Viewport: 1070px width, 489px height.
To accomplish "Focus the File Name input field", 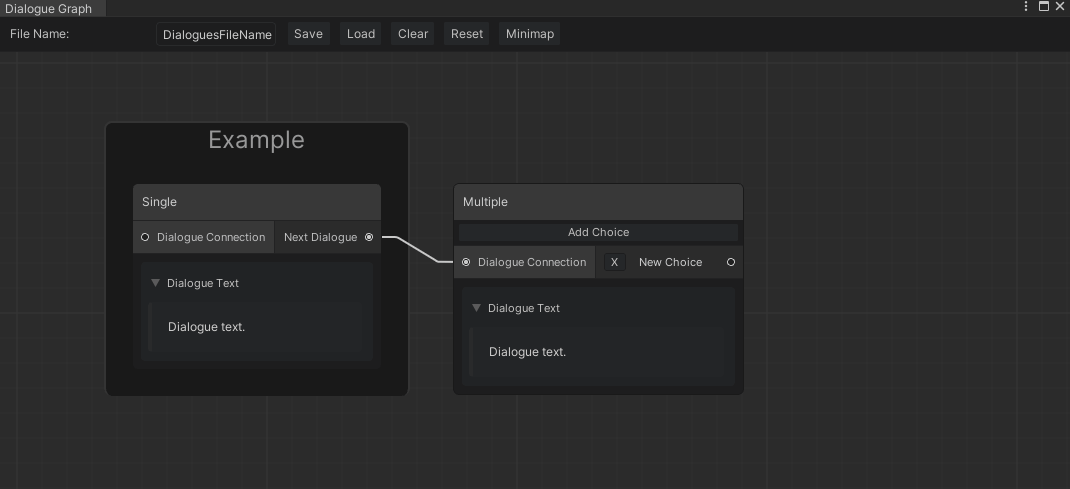I will [216, 34].
